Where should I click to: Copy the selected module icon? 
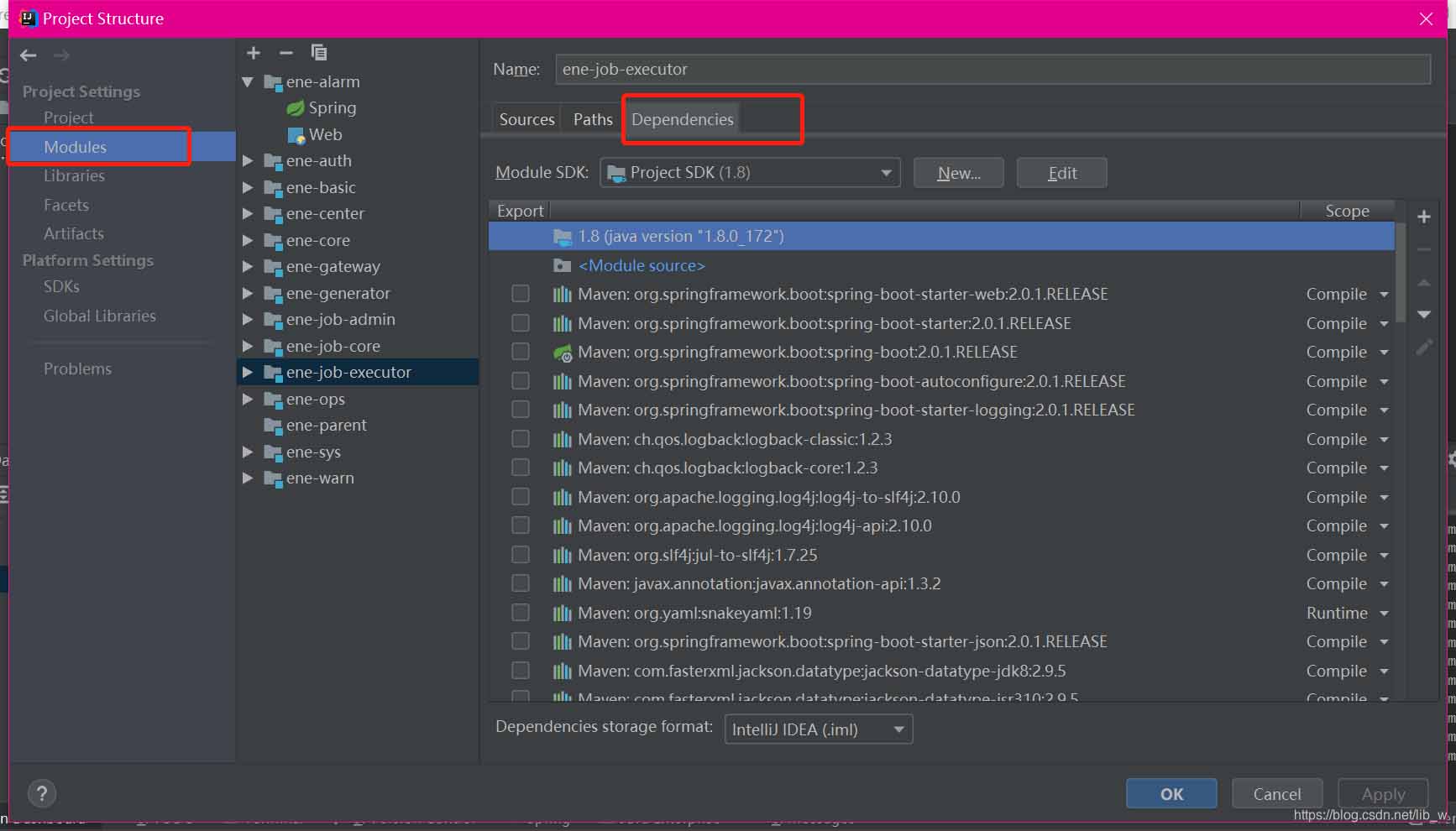[x=319, y=53]
